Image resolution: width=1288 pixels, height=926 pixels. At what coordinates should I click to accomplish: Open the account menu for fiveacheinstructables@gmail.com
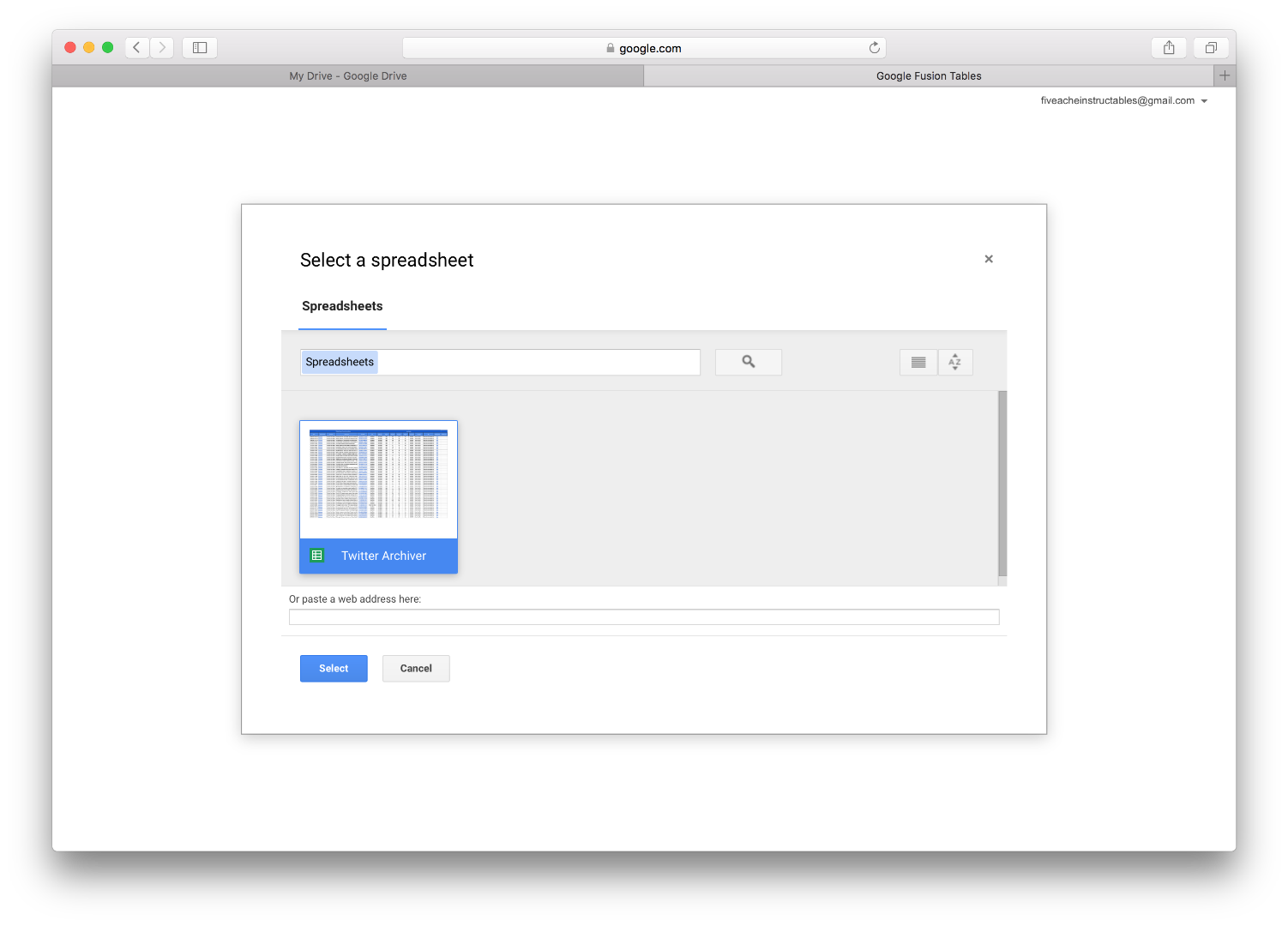(x=1123, y=100)
